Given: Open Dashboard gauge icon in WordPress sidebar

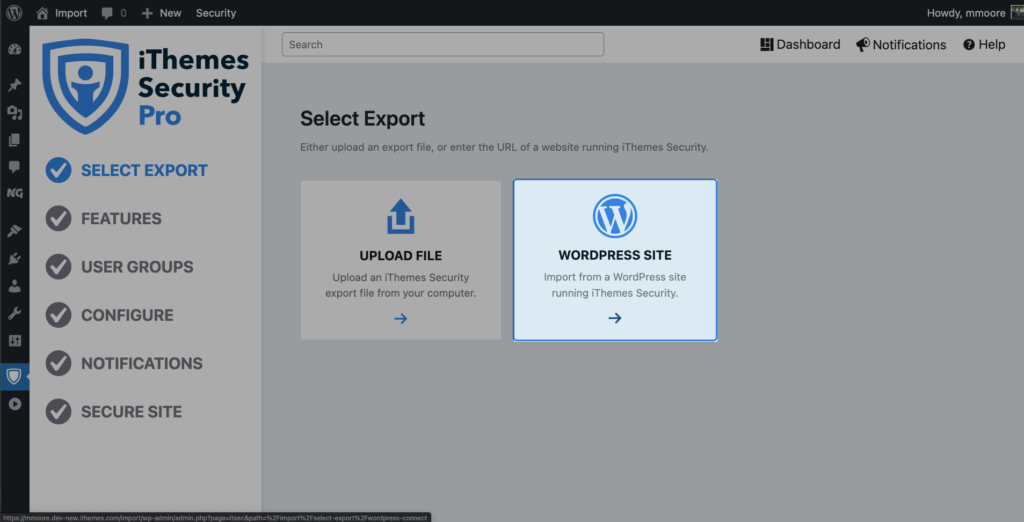Looking at the screenshot, I should coord(14,50).
